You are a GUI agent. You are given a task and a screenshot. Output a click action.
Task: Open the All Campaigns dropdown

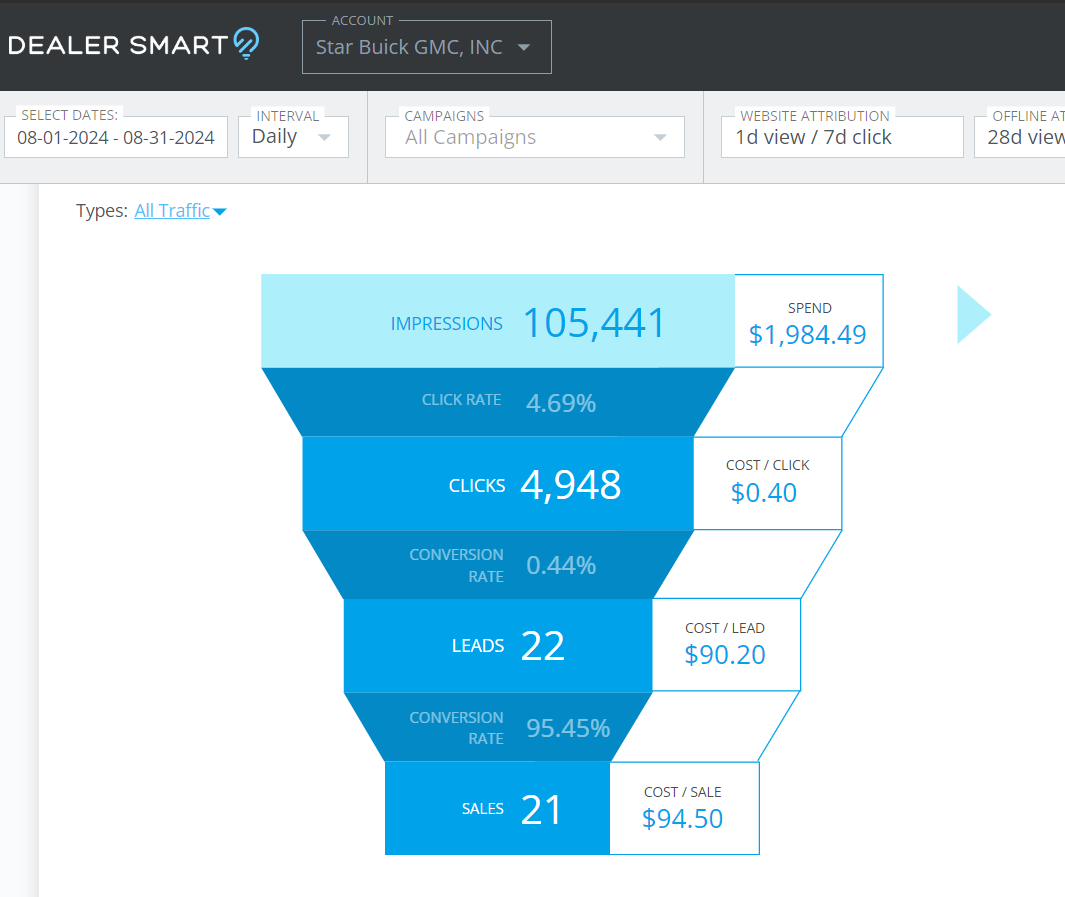[x=534, y=138]
